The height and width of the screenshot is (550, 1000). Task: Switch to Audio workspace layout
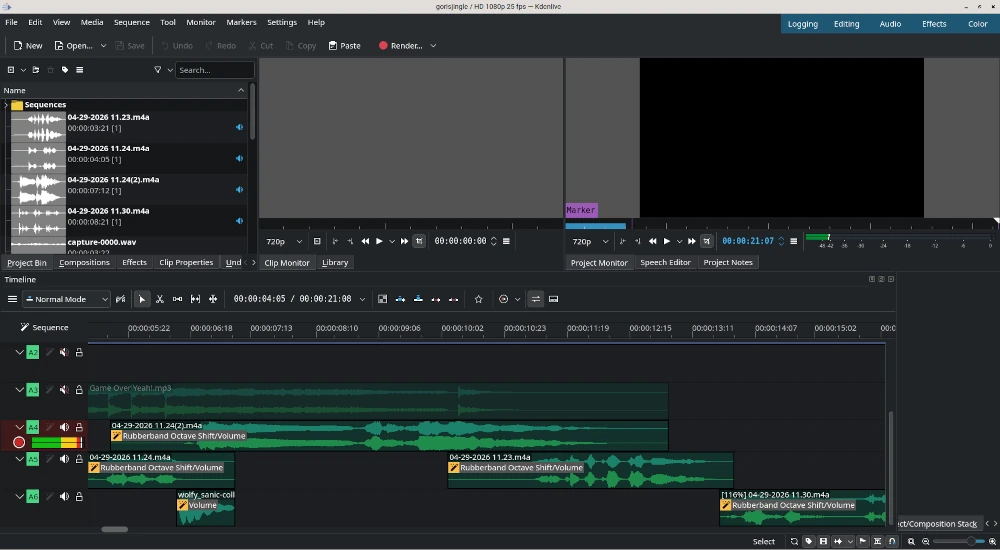(890, 24)
